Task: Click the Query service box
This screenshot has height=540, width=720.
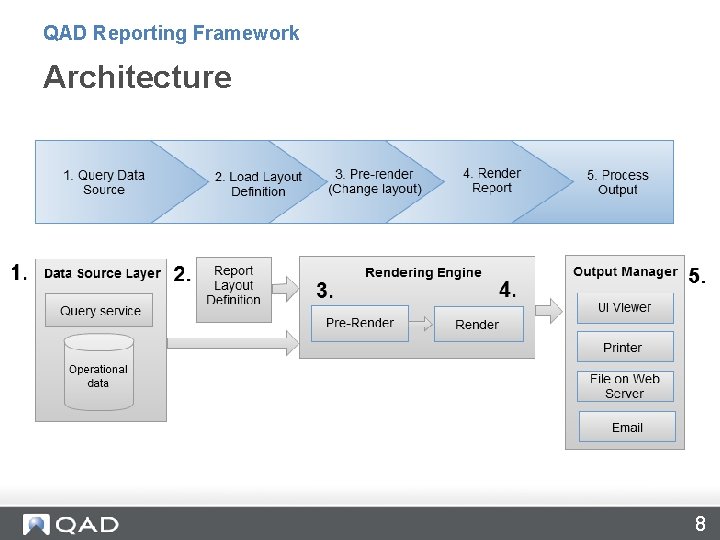Action: [99, 310]
